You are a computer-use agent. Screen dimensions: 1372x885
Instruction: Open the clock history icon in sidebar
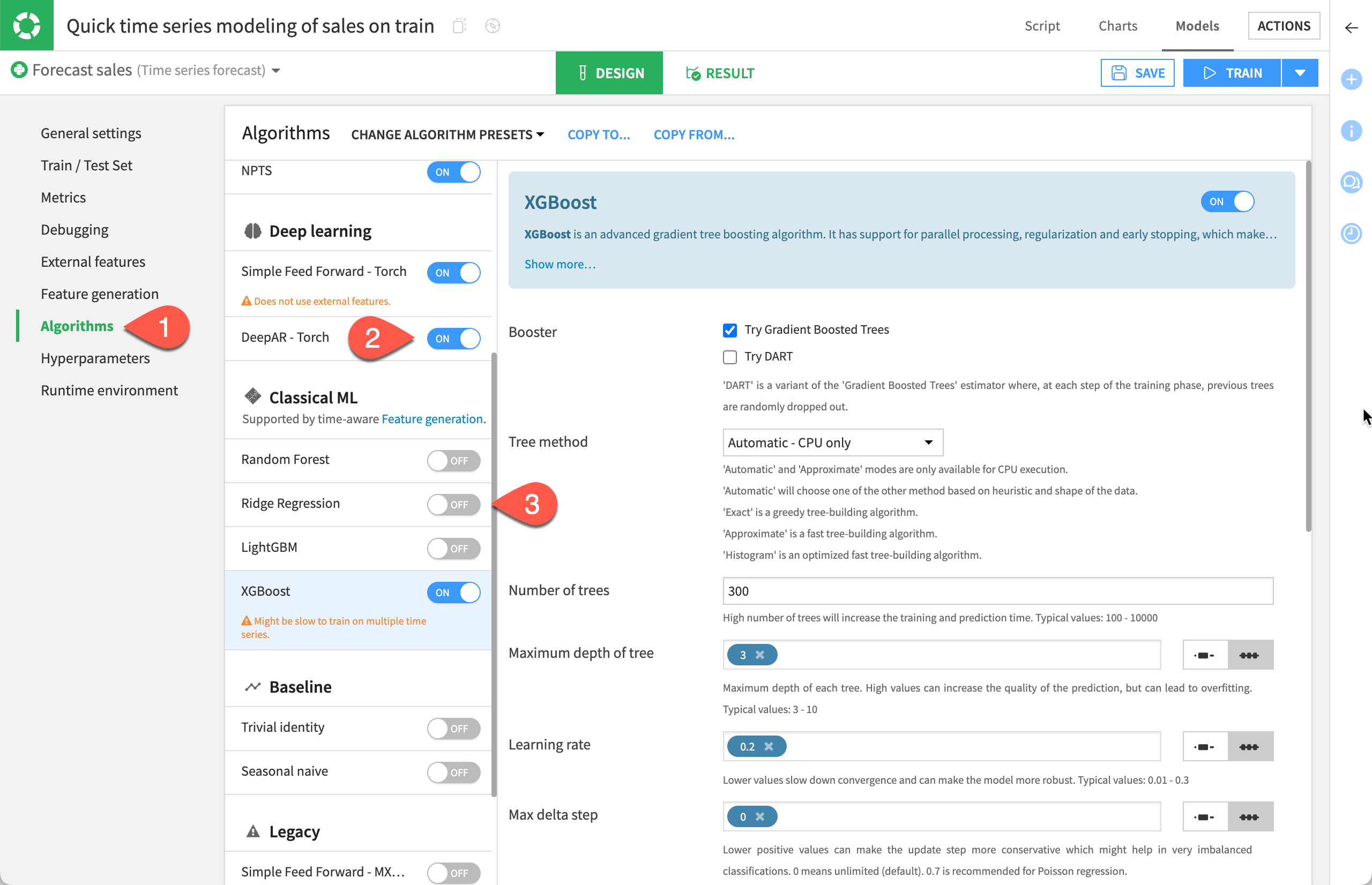(1351, 234)
